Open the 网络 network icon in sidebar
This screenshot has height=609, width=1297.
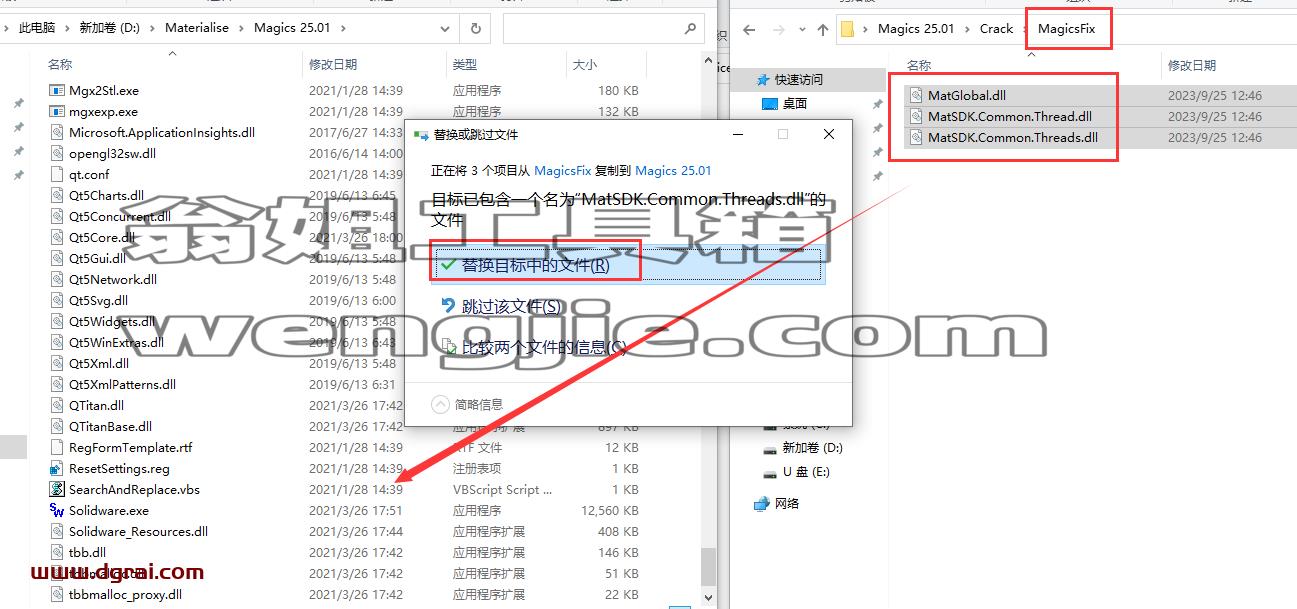point(762,503)
